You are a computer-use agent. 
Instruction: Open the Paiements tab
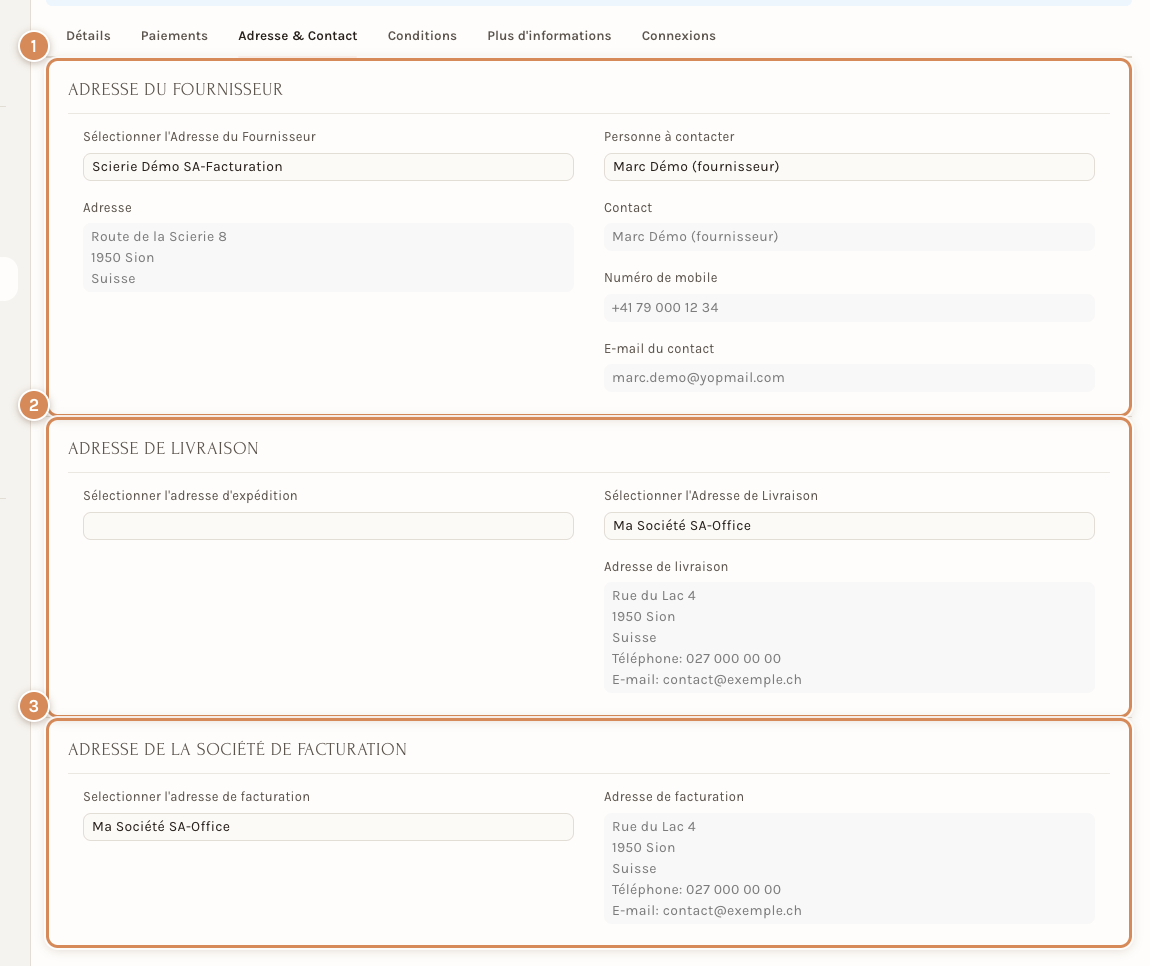174,35
